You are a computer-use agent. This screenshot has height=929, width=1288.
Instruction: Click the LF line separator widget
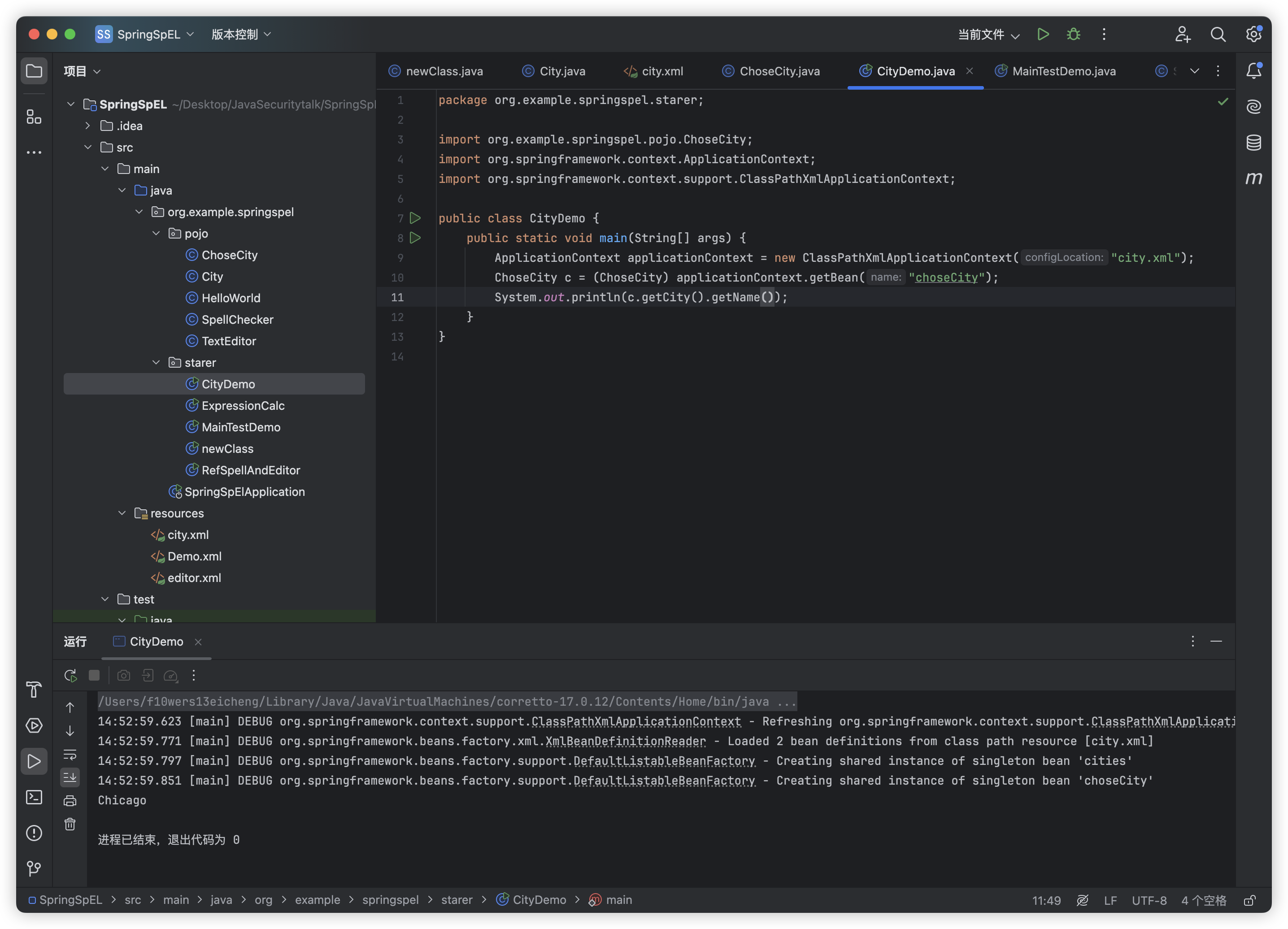click(1110, 900)
